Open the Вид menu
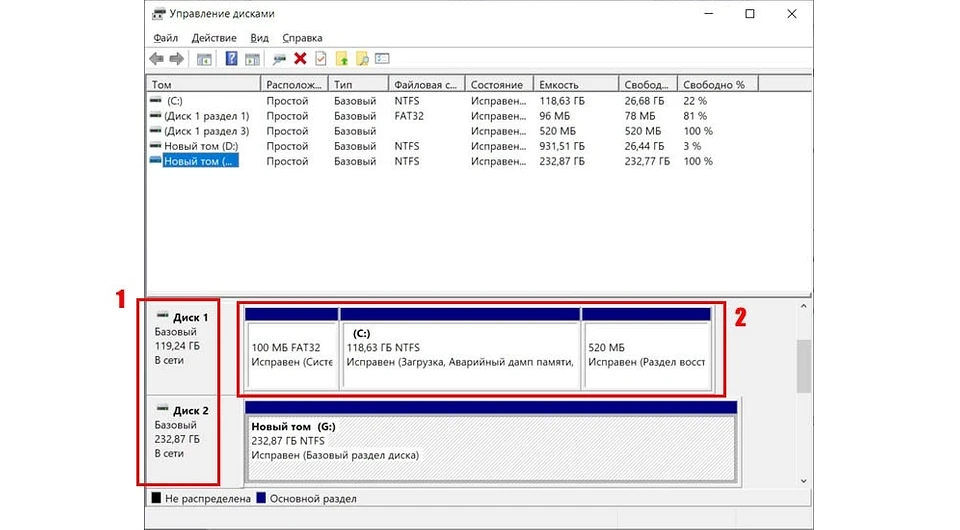This screenshot has height=530, width=960. coord(259,38)
